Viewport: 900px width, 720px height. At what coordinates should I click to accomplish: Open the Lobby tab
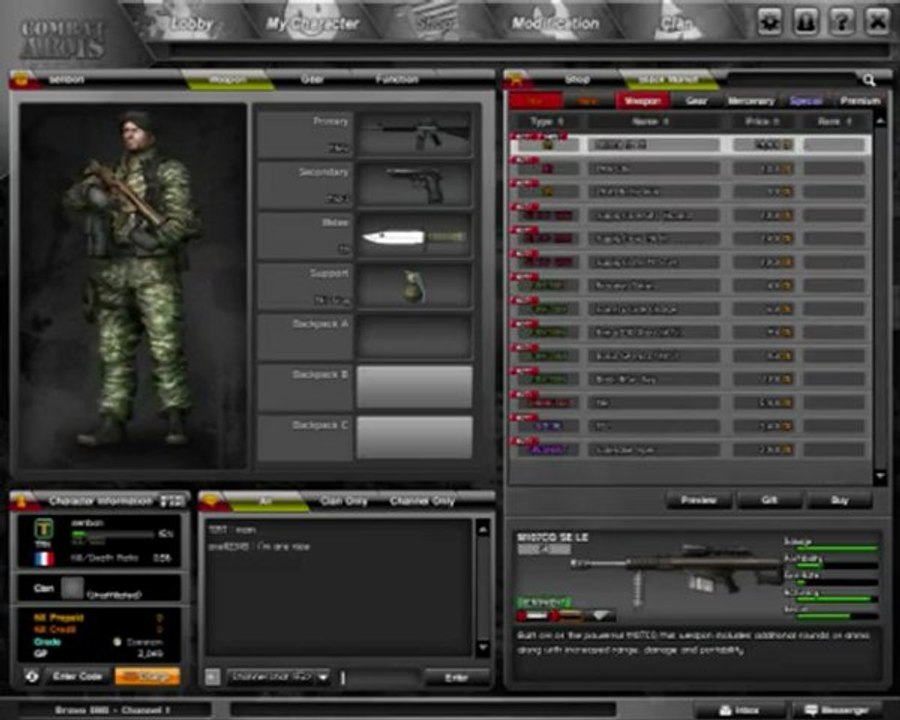click(192, 24)
